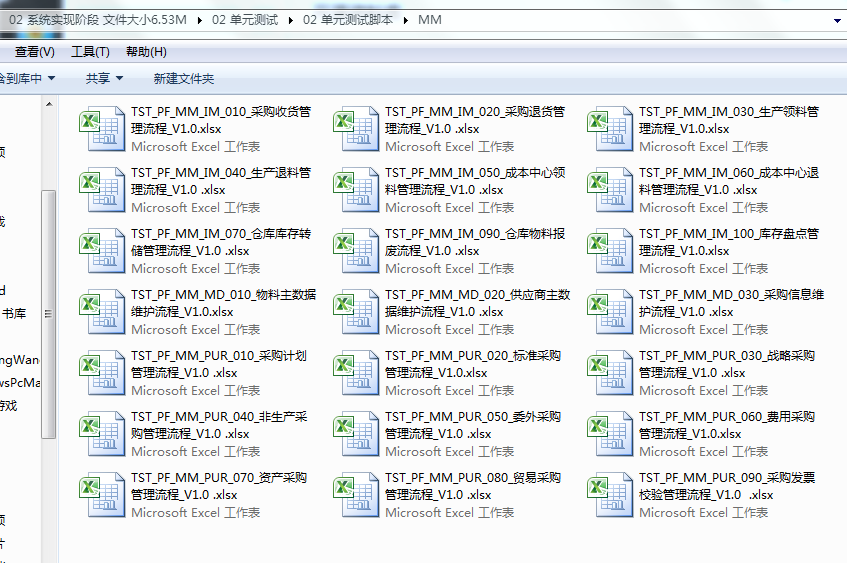Viewport: 847px width, 563px height.
Task: Click the navigation pane vertical scrollbar
Action: coord(48,310)
